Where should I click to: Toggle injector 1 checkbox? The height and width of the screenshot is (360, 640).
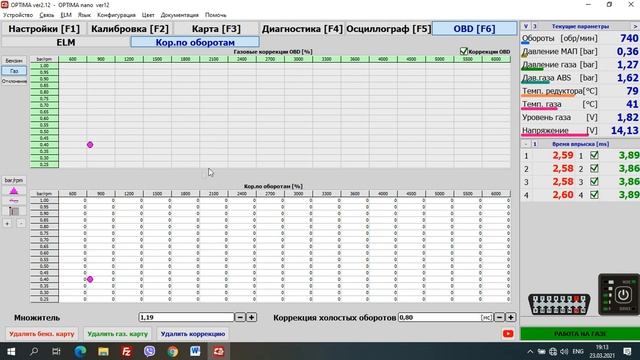(x=594, y=156)
